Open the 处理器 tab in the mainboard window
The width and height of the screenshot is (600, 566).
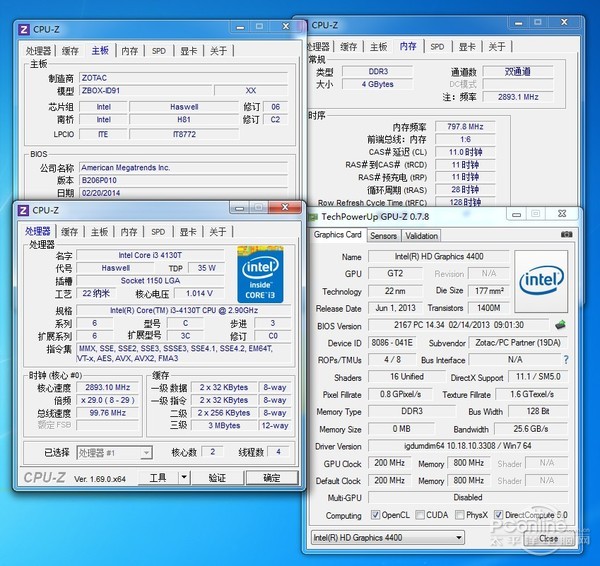pyautogui.click(x=38, y=51)
